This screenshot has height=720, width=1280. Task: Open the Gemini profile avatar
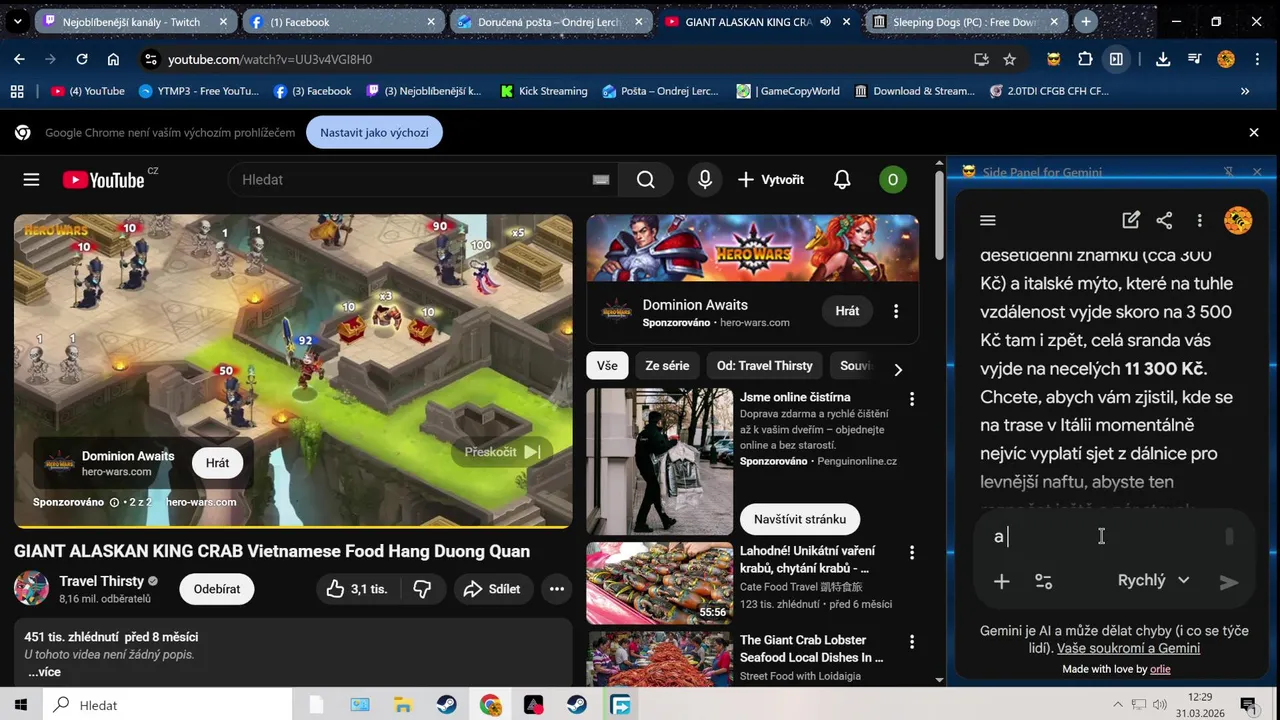[1238, 220]
